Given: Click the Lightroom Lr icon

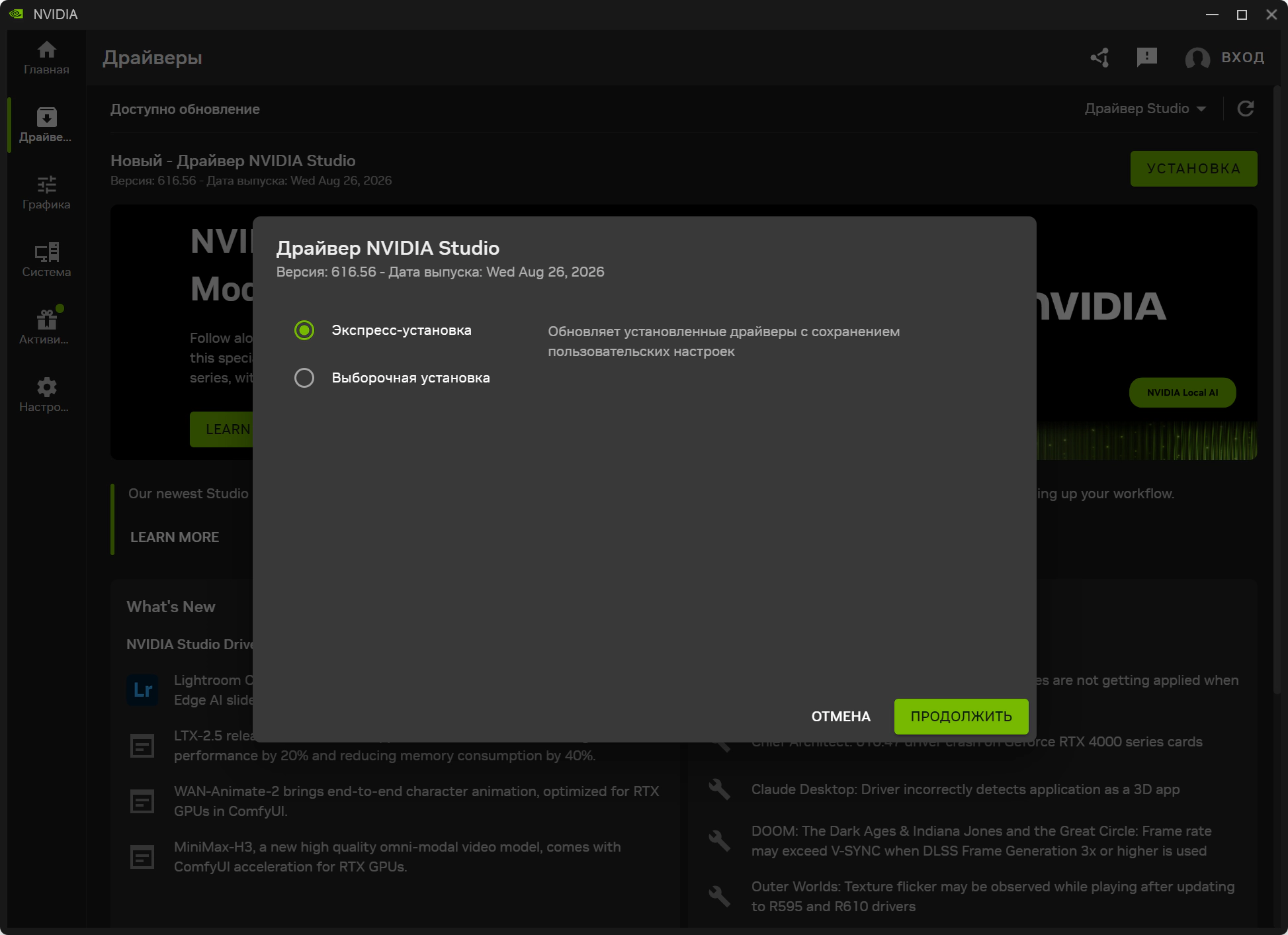Looking at the screenshot, I should 142,690.
